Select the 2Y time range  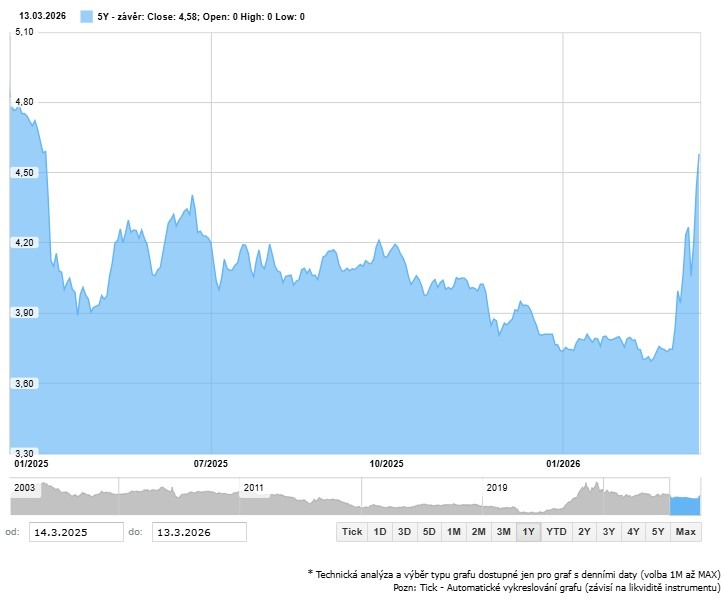click(584, 532)
